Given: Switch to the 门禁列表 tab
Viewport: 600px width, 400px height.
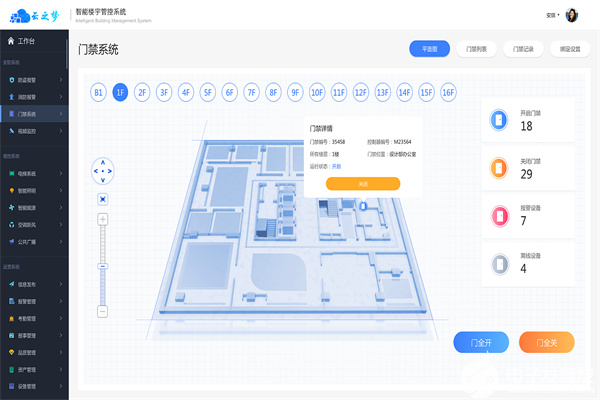Looking at the screenshot, I should (x=476, y=49).
